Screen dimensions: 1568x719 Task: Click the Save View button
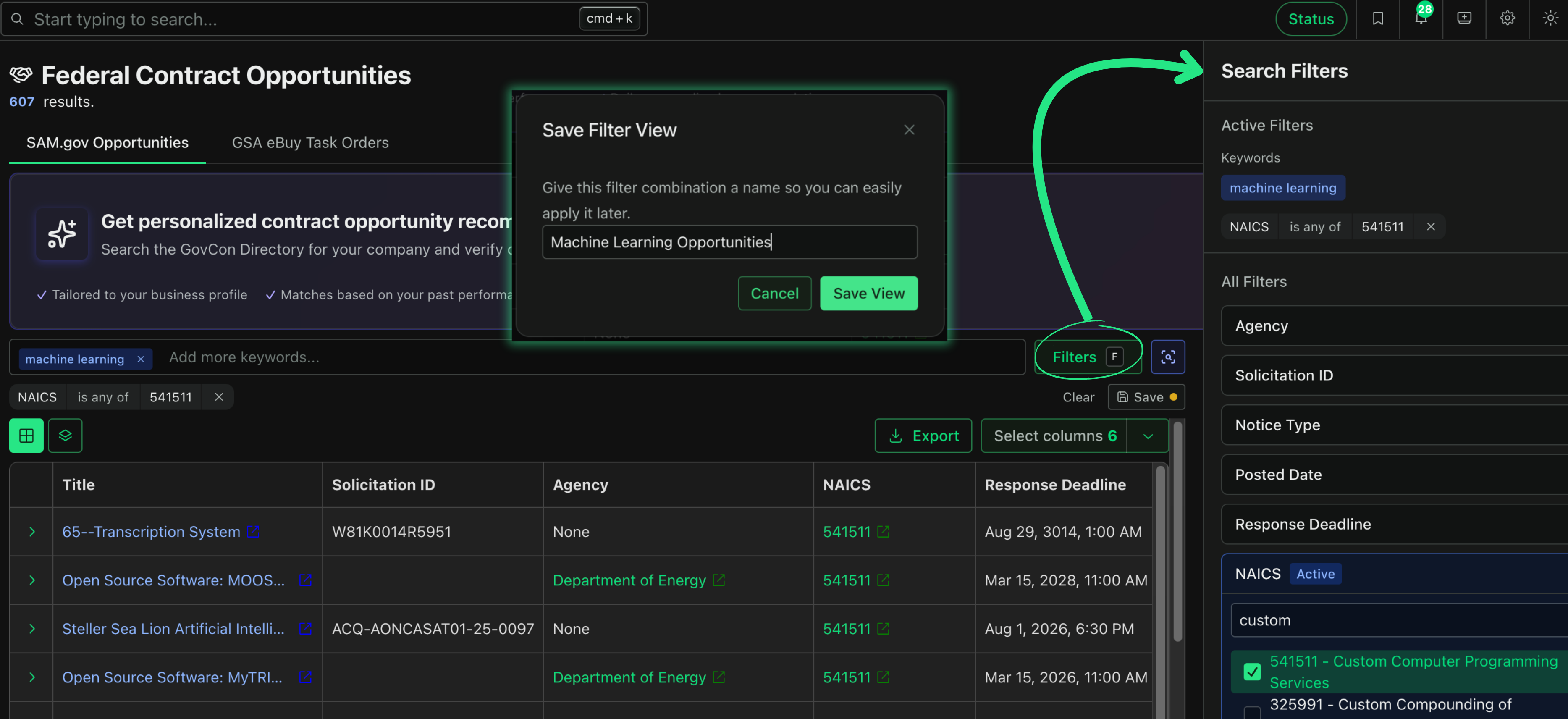point(868,294)
